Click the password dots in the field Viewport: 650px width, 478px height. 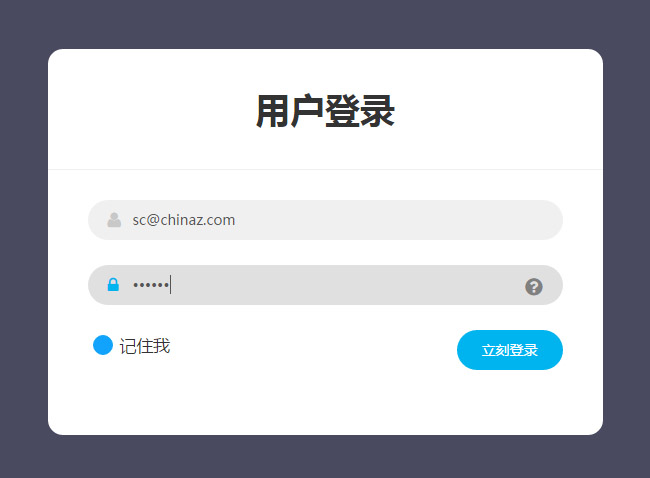[150, 285]
